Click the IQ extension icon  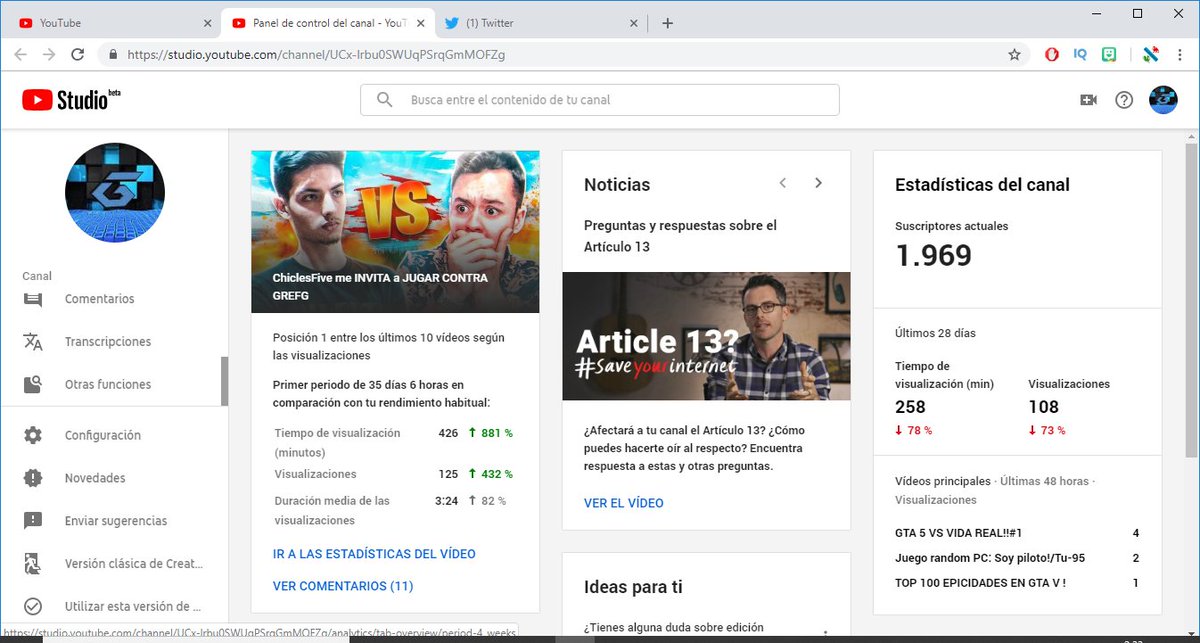(1080, 55)
